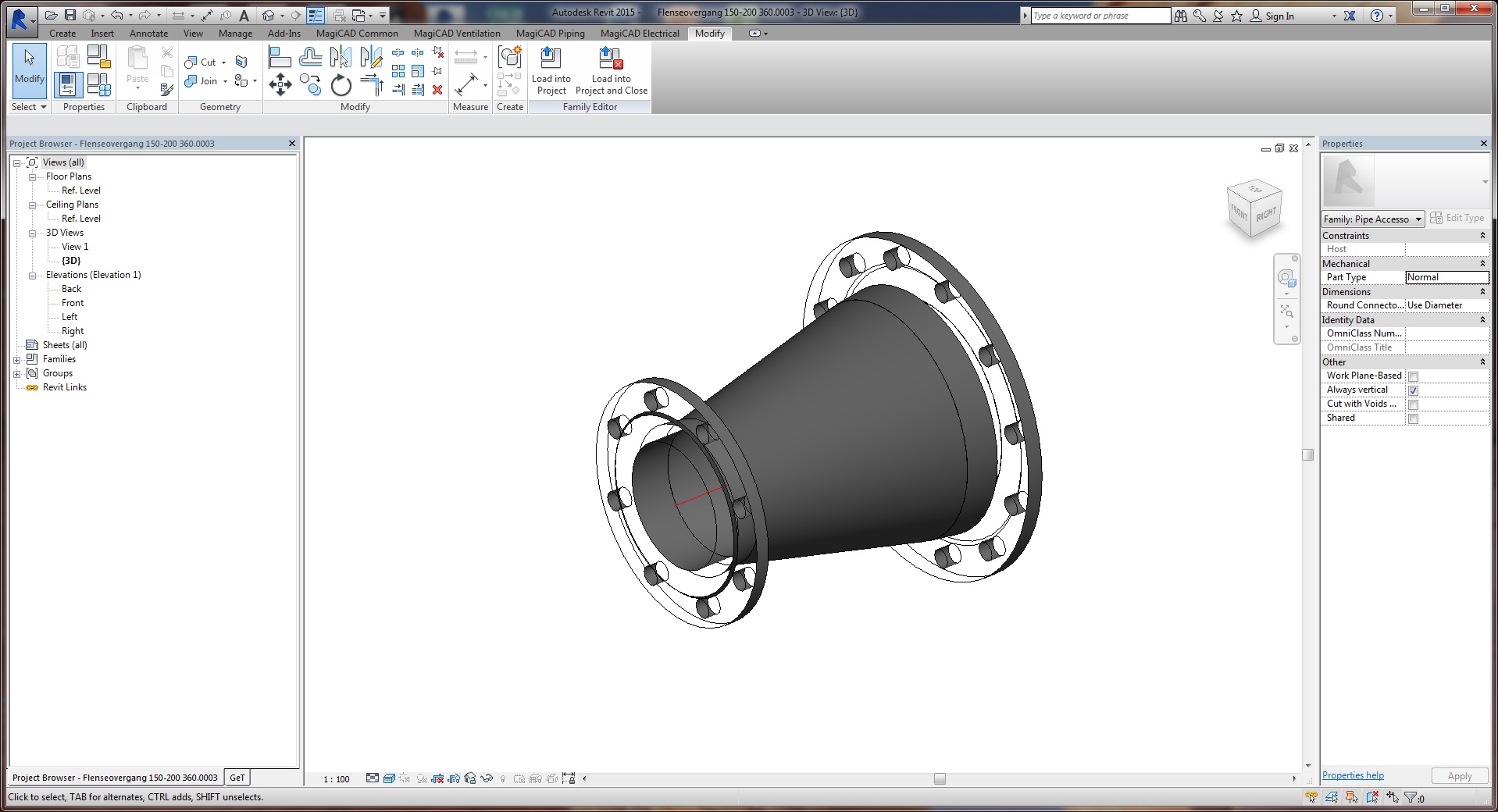This screenshot has width=1498, height=812.
Task: Click the Align tool in Modify panel
Action: [x=280, y=57]
